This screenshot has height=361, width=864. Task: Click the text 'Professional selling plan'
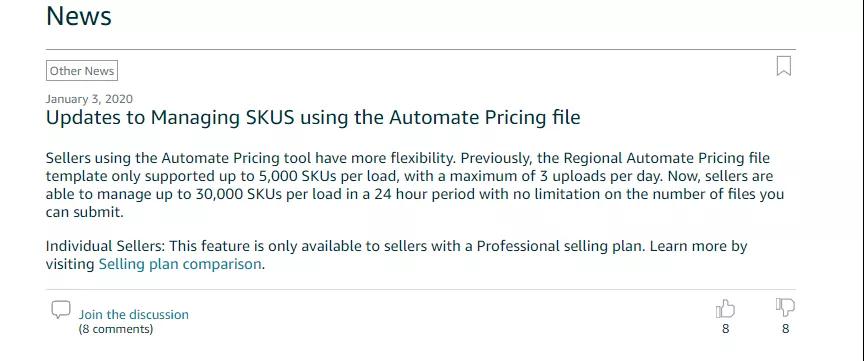tap(560, 246)
